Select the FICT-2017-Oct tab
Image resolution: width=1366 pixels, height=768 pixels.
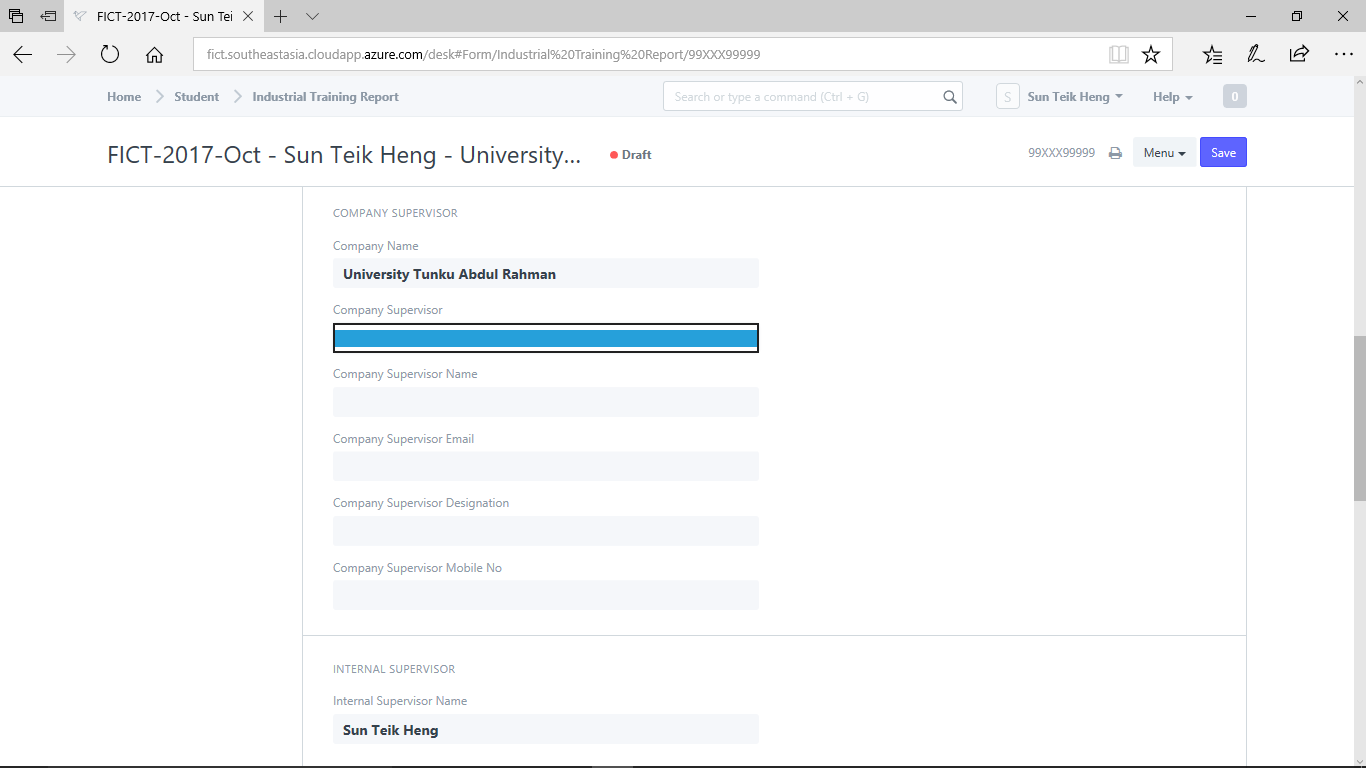[x=163, y=17]
